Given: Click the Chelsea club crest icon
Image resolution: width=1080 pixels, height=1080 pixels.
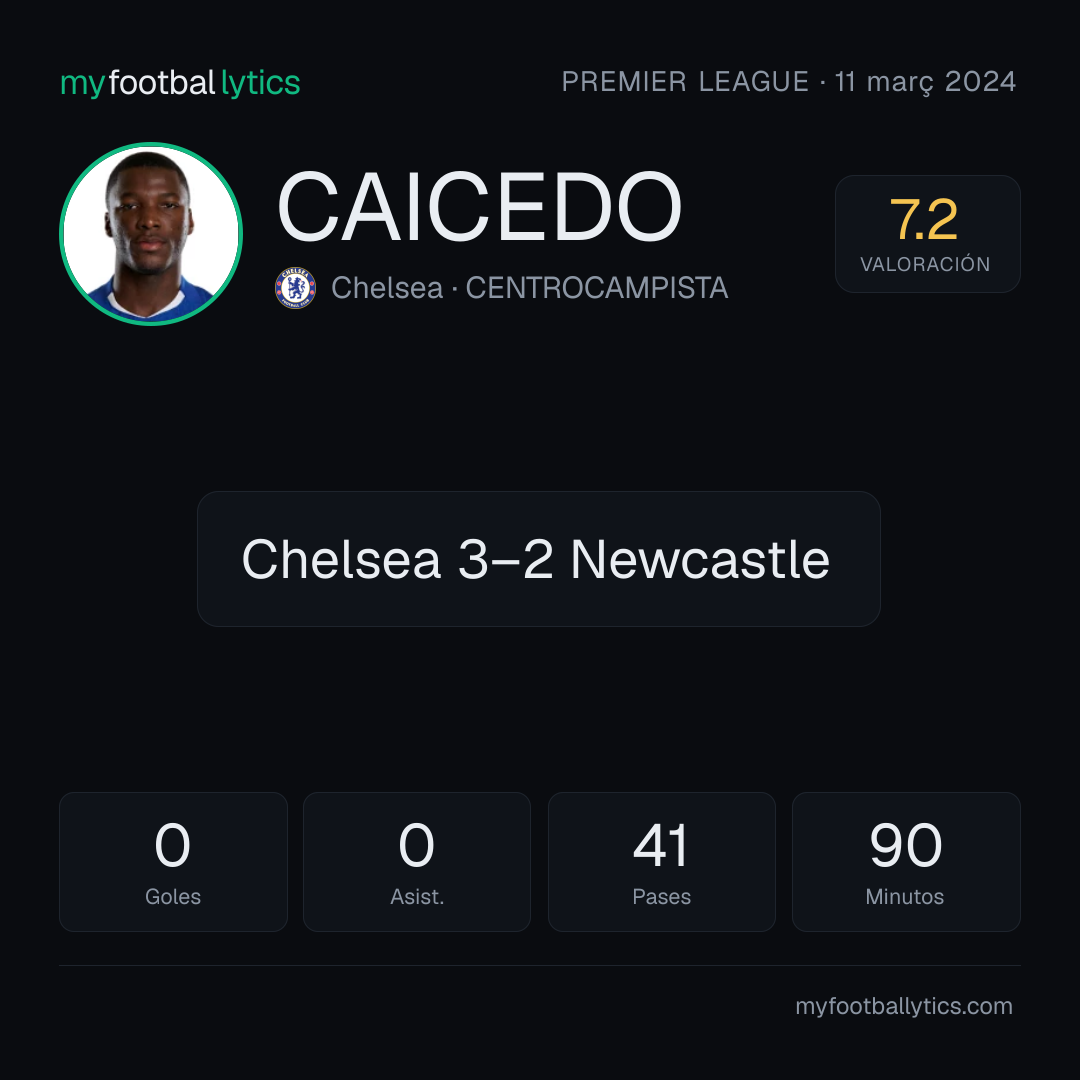Looking at the screenshot, I should tap(295, 287).
